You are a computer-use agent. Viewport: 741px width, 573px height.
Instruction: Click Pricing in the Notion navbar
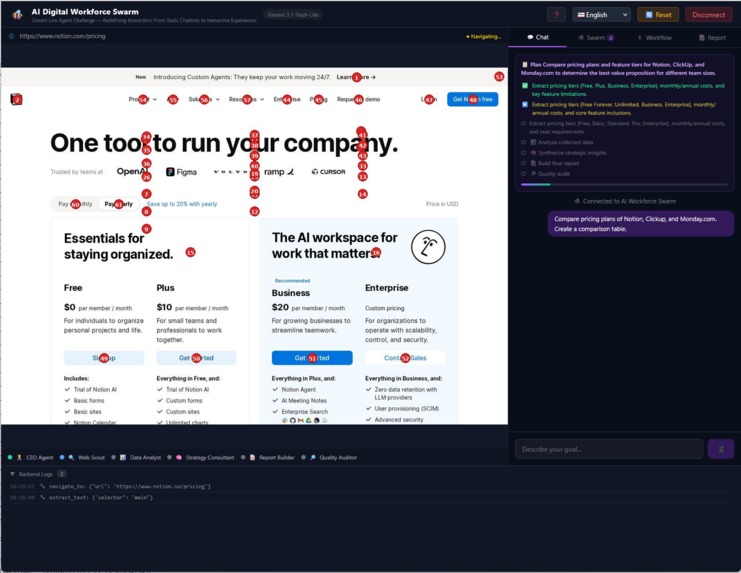pyautogui.click(x=319, y=99)
